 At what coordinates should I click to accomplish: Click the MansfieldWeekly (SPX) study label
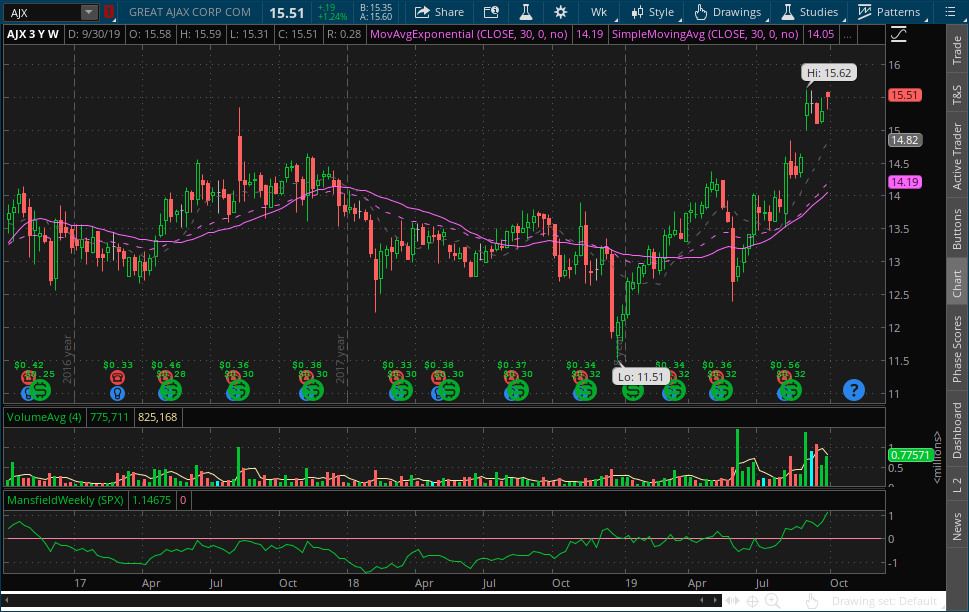click(66, 500)
